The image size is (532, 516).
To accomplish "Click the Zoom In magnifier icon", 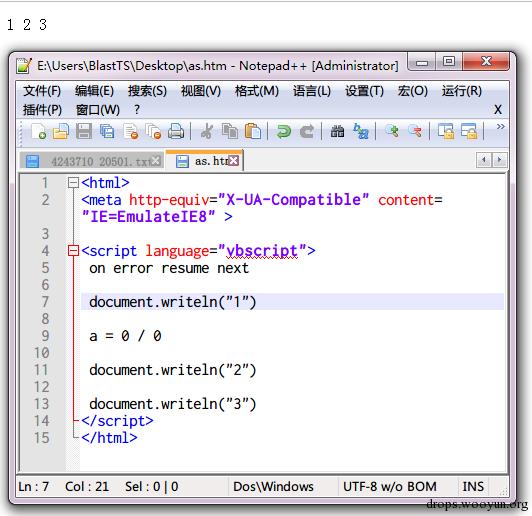I will pyautogui.click(x=392, y=131).
